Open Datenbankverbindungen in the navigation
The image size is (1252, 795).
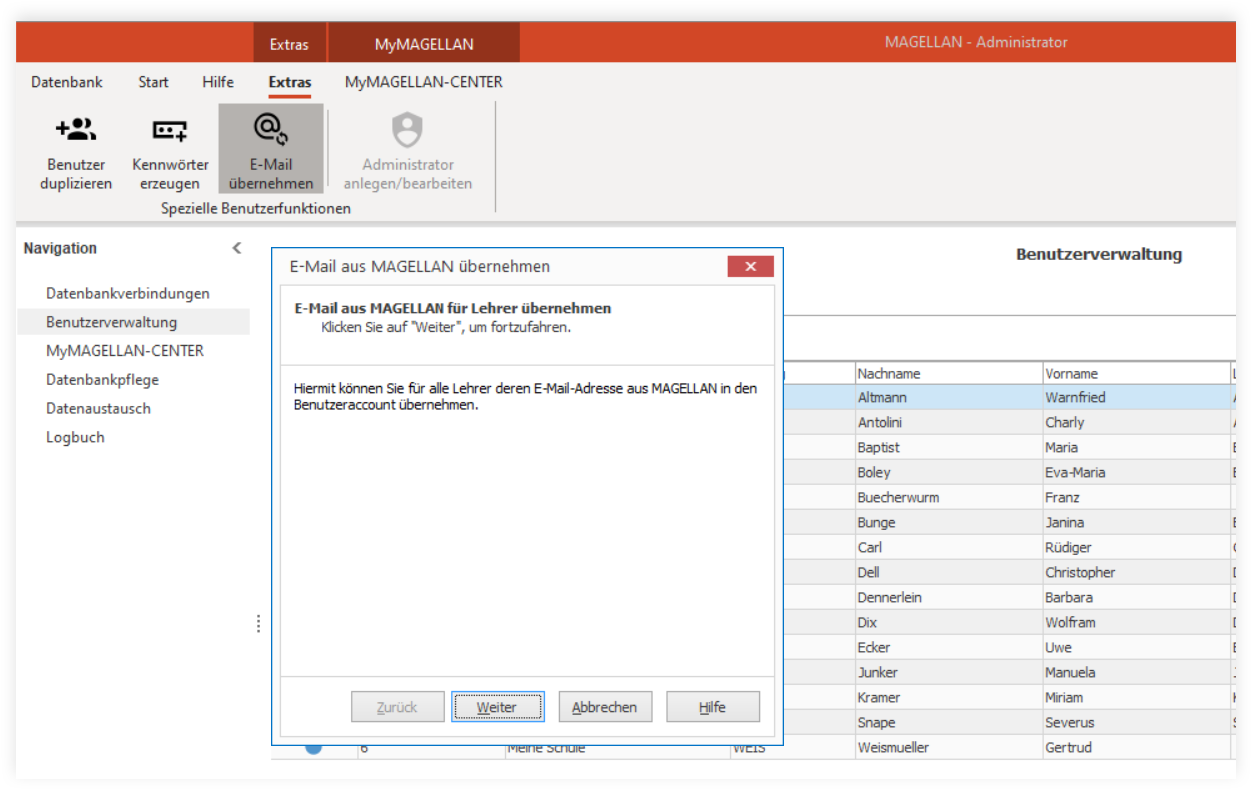(x=128, y=293)
